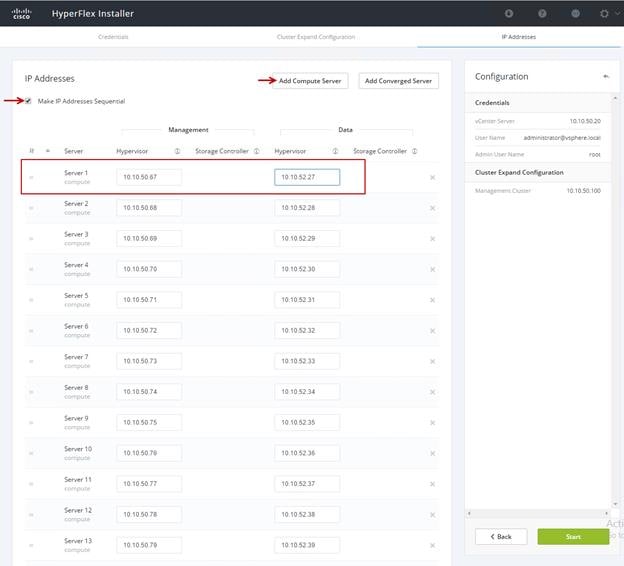Remove Server 7 using its X icon
The image size is (624, 566).
433,361
